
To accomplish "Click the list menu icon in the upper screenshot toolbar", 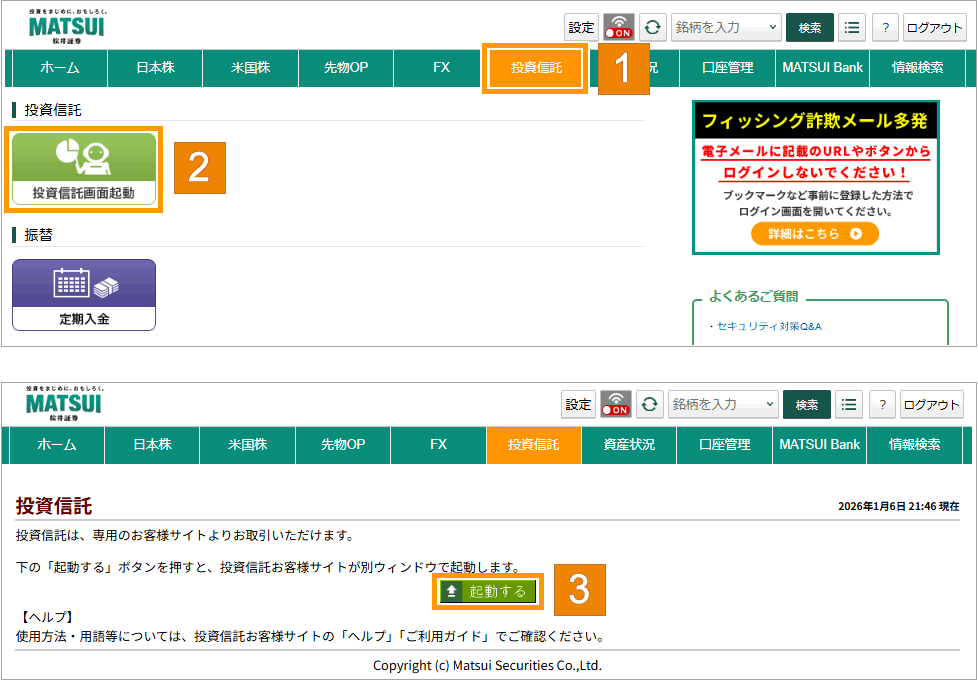I will pyautogui.click(x=852, y=28).
